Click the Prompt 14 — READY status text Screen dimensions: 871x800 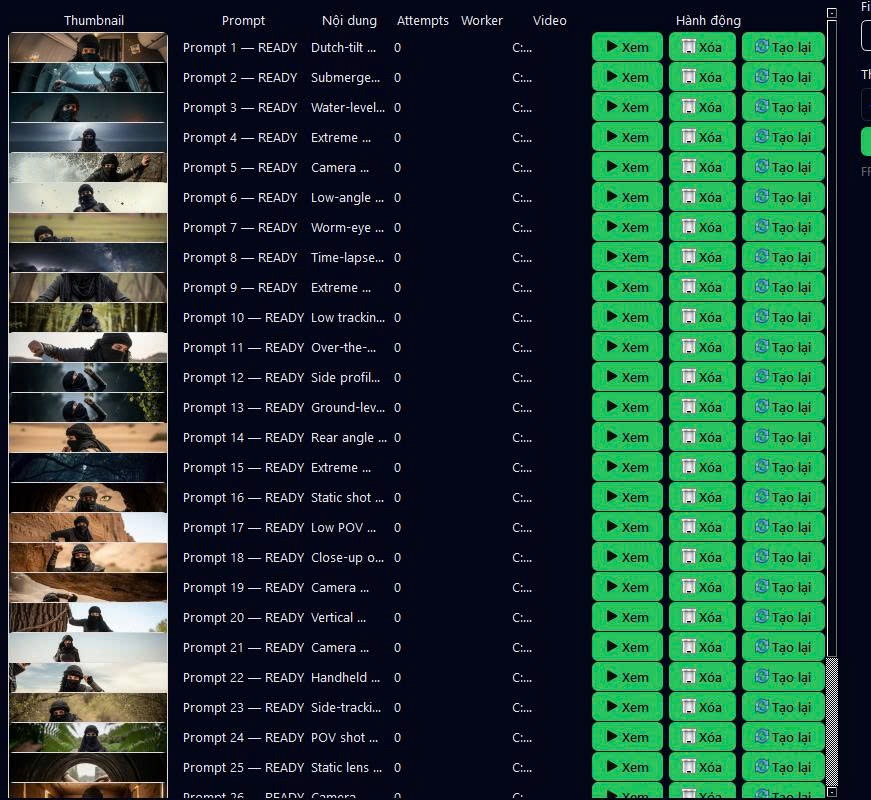(x=243, y=437)
